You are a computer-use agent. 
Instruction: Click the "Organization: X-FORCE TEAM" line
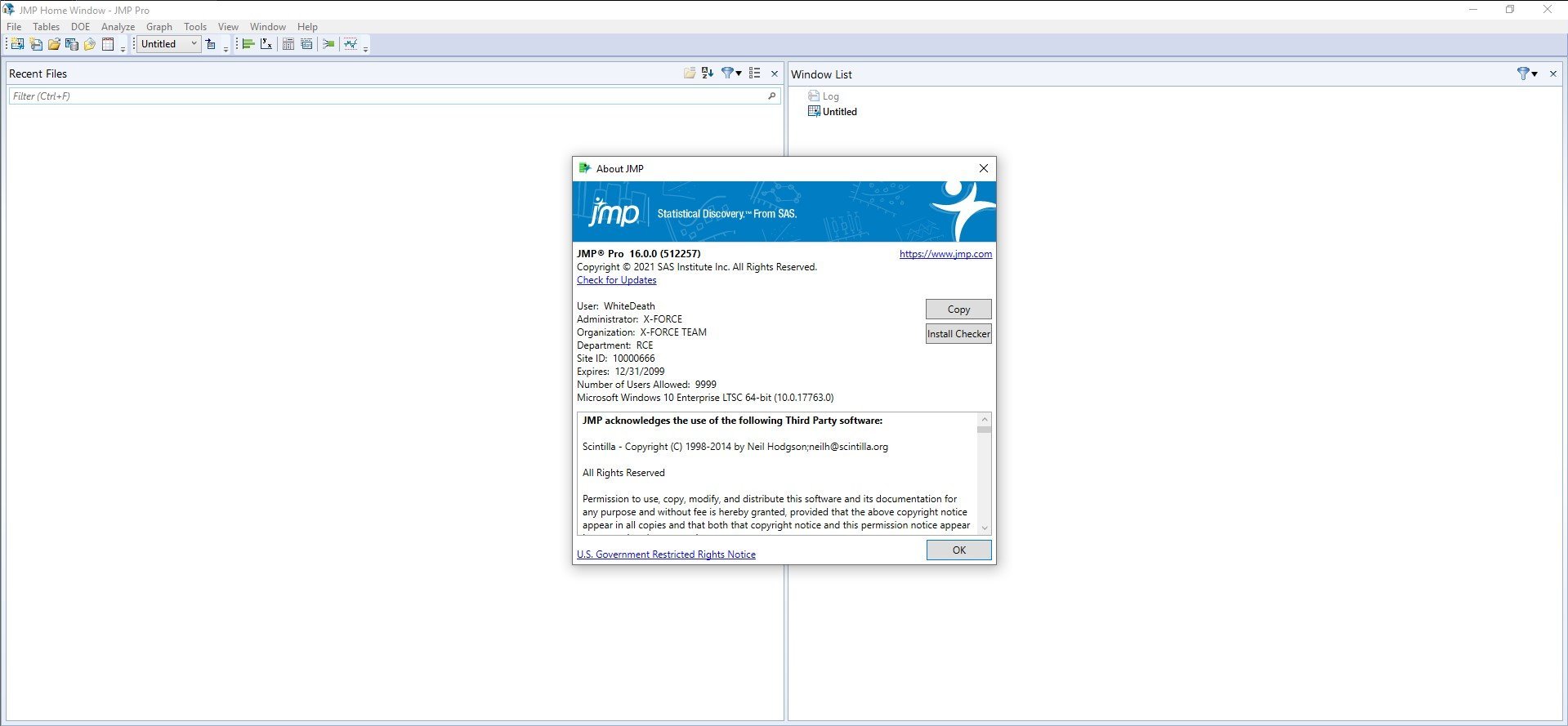pos(641,332)
